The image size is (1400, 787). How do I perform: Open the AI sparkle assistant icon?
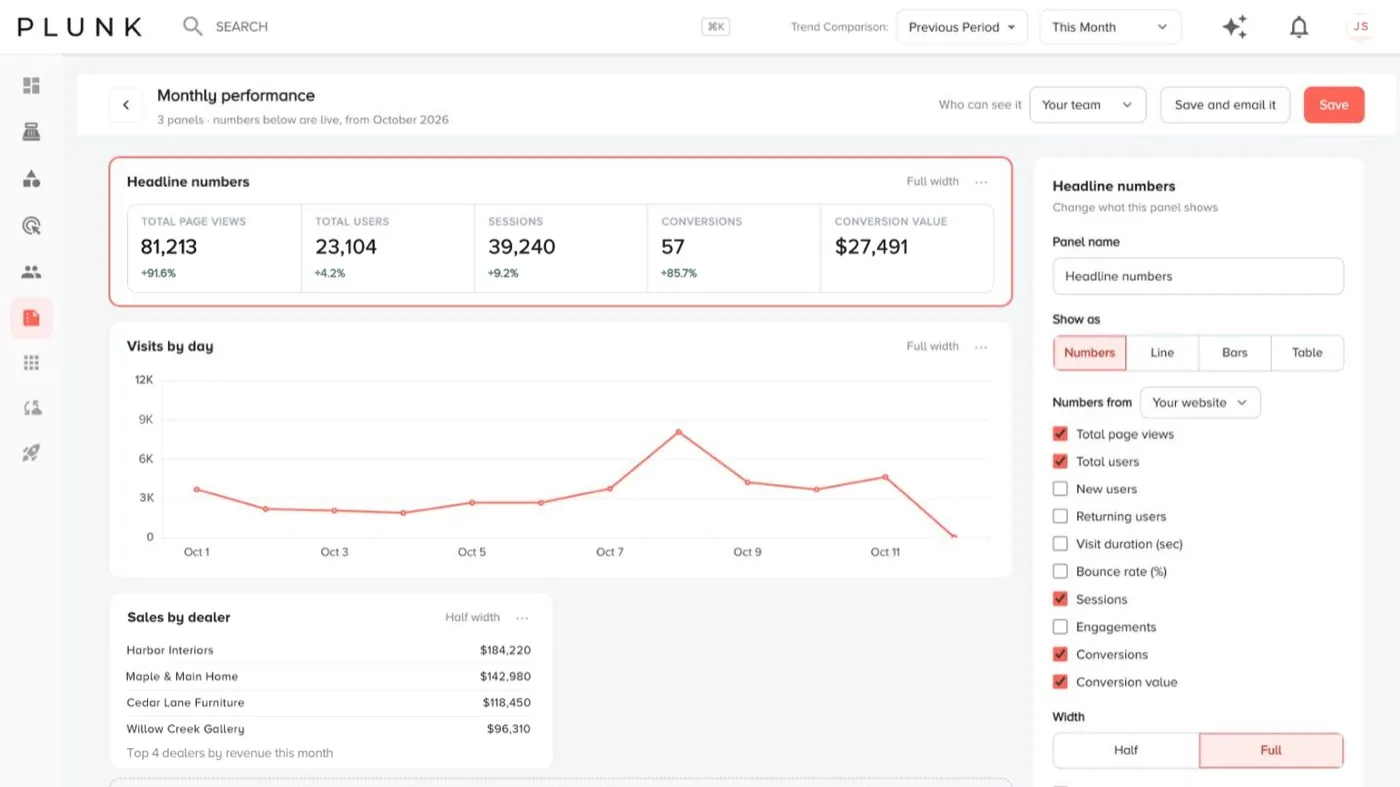tap(1235, 27)
